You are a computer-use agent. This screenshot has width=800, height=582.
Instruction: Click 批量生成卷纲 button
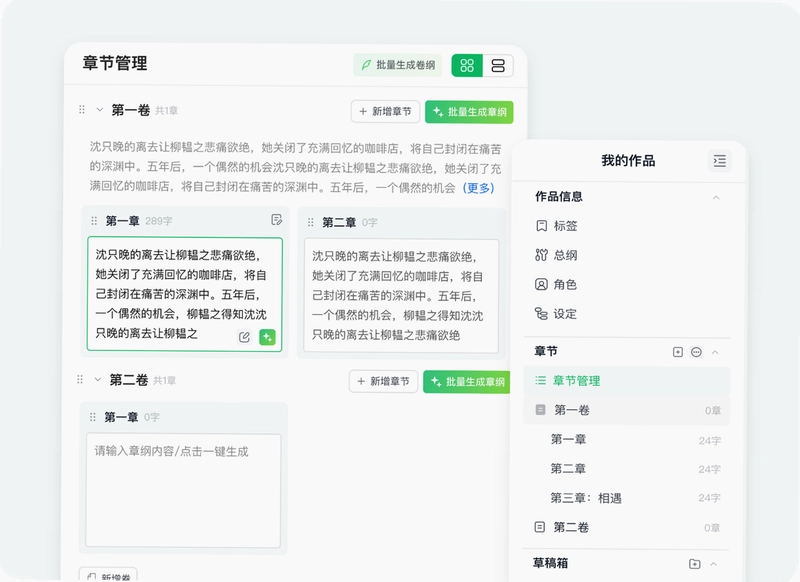tap(397, 65)
